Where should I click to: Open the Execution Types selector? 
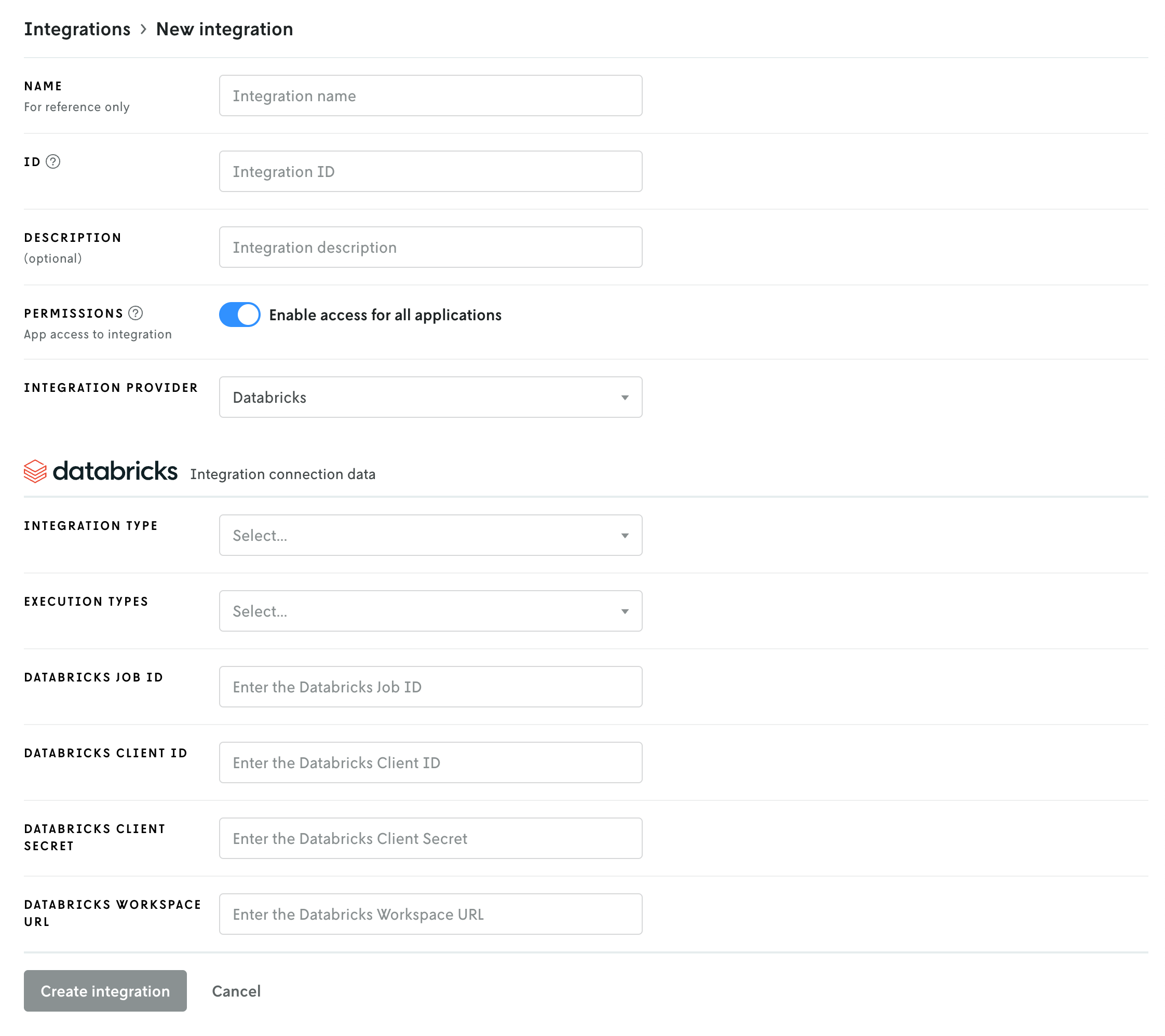point(430,611)
